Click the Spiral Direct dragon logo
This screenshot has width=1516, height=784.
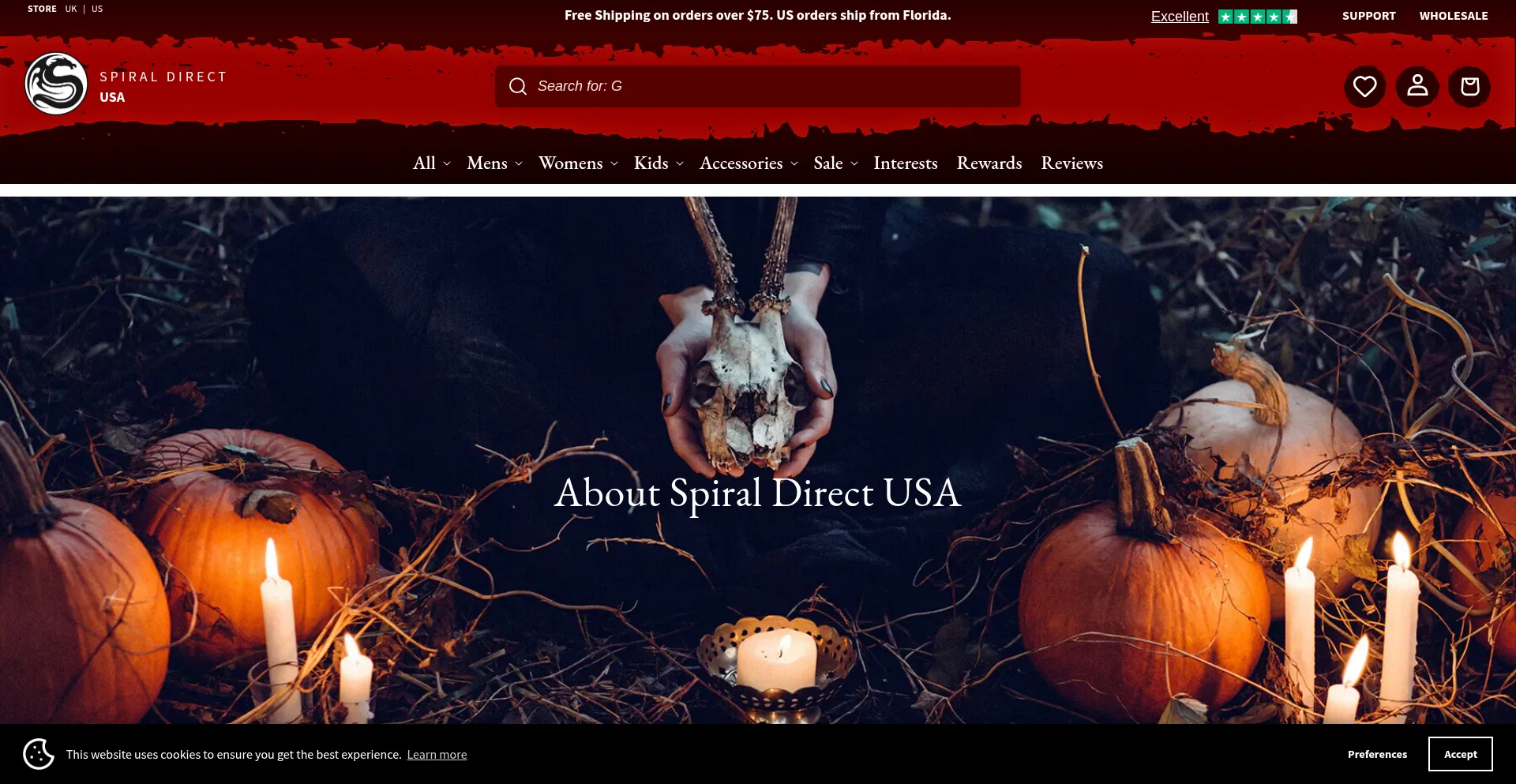[x=56, y=84]
